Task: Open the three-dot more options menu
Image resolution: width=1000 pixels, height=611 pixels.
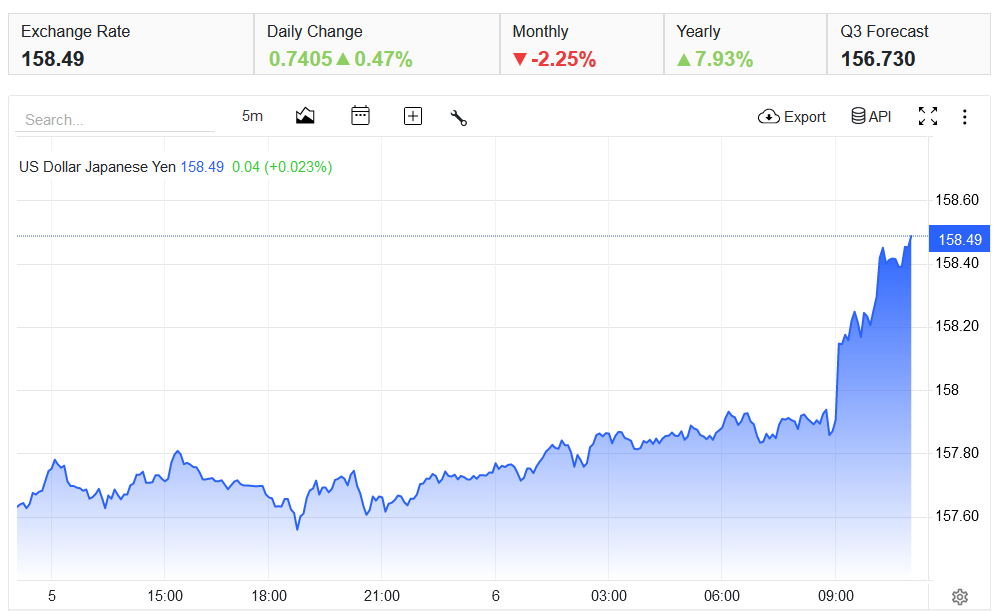Action: point(964,117)
